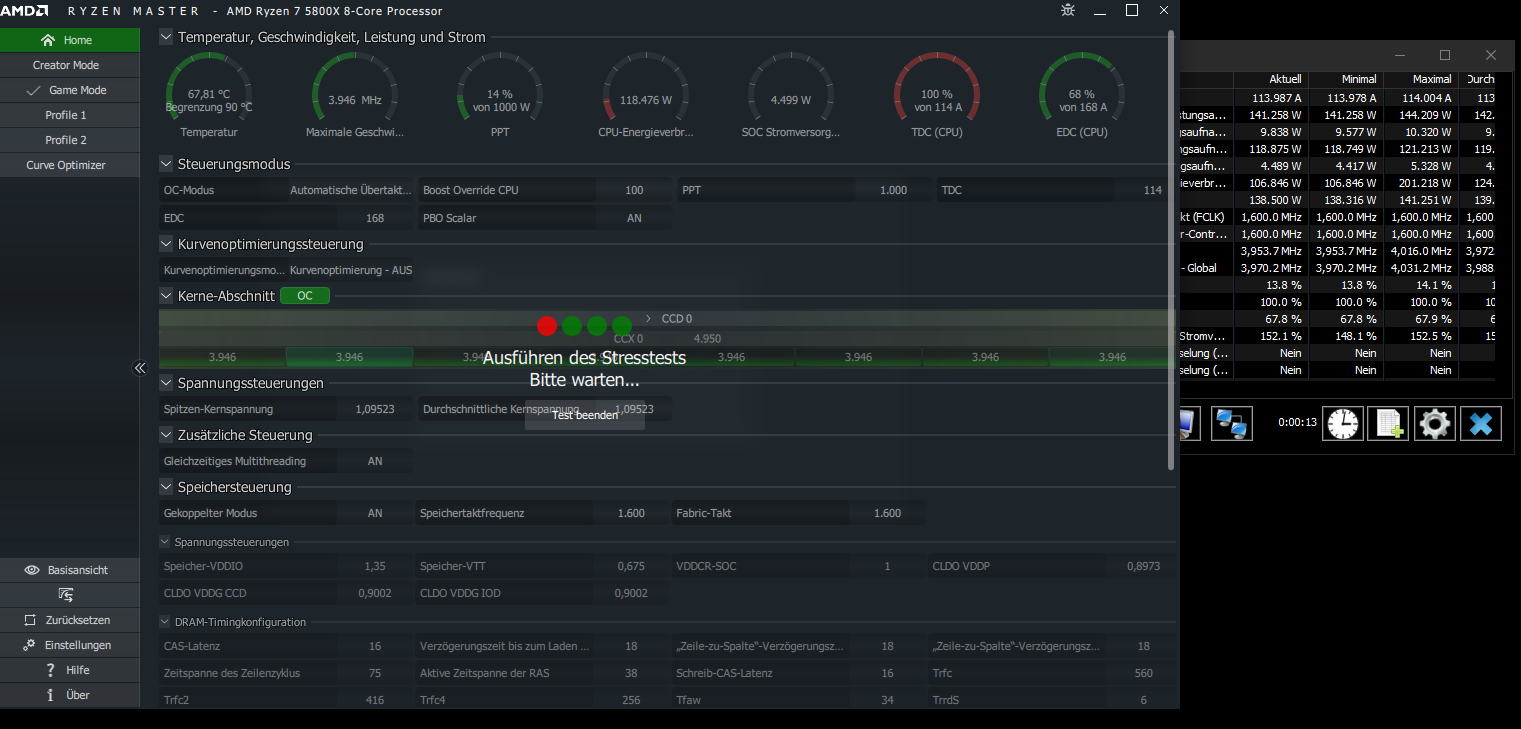The height and width of the screenshot is (729, 1521).
Task: Click the blue X icon in sensor toolbar
Action: tap(1481, 423)
